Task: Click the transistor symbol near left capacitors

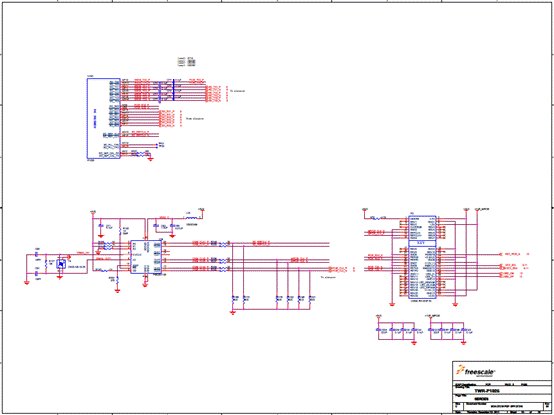Action: (x=61, y=264)
